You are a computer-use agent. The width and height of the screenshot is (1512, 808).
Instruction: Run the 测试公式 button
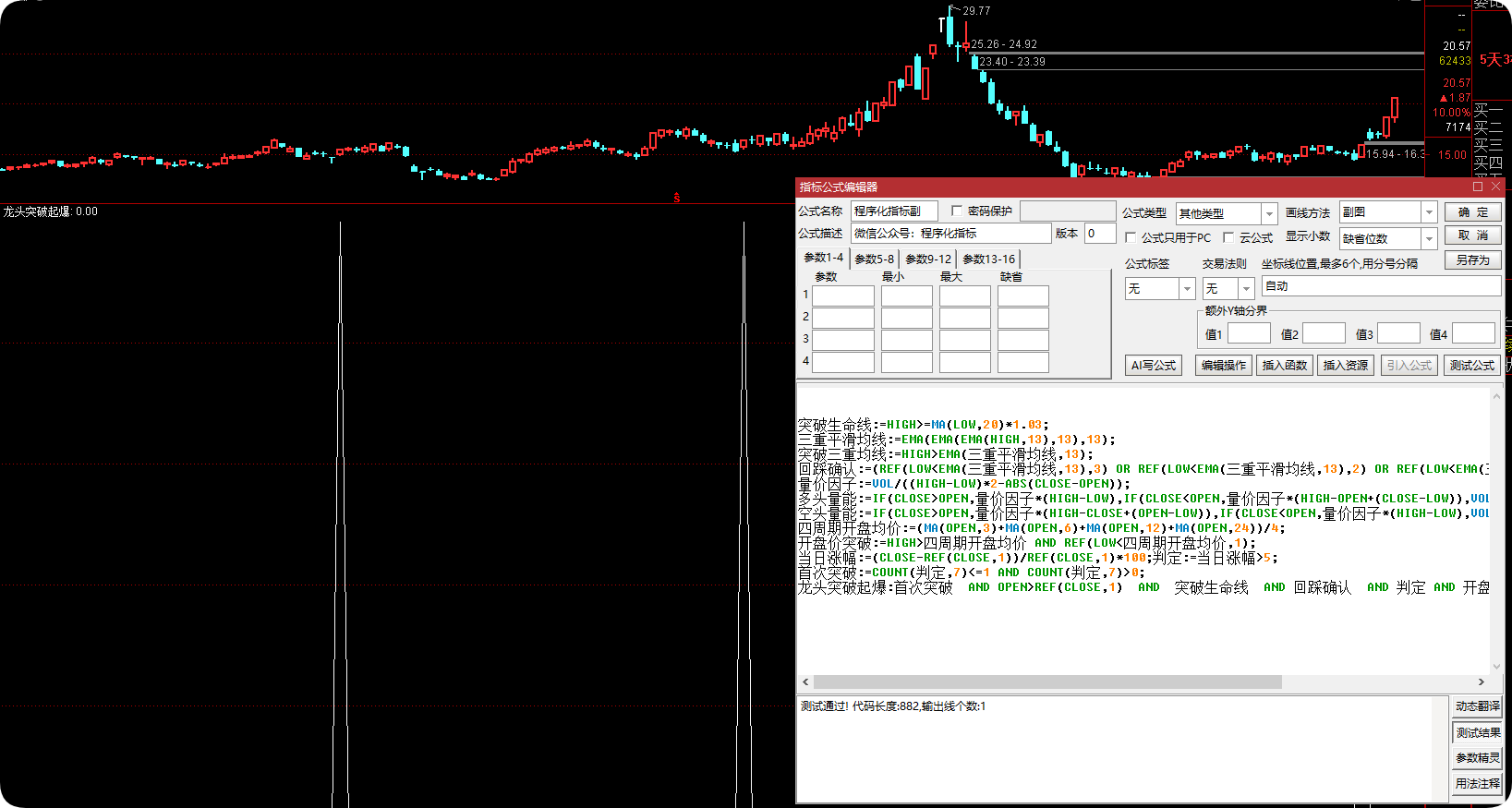click(x=1471, y=366)
